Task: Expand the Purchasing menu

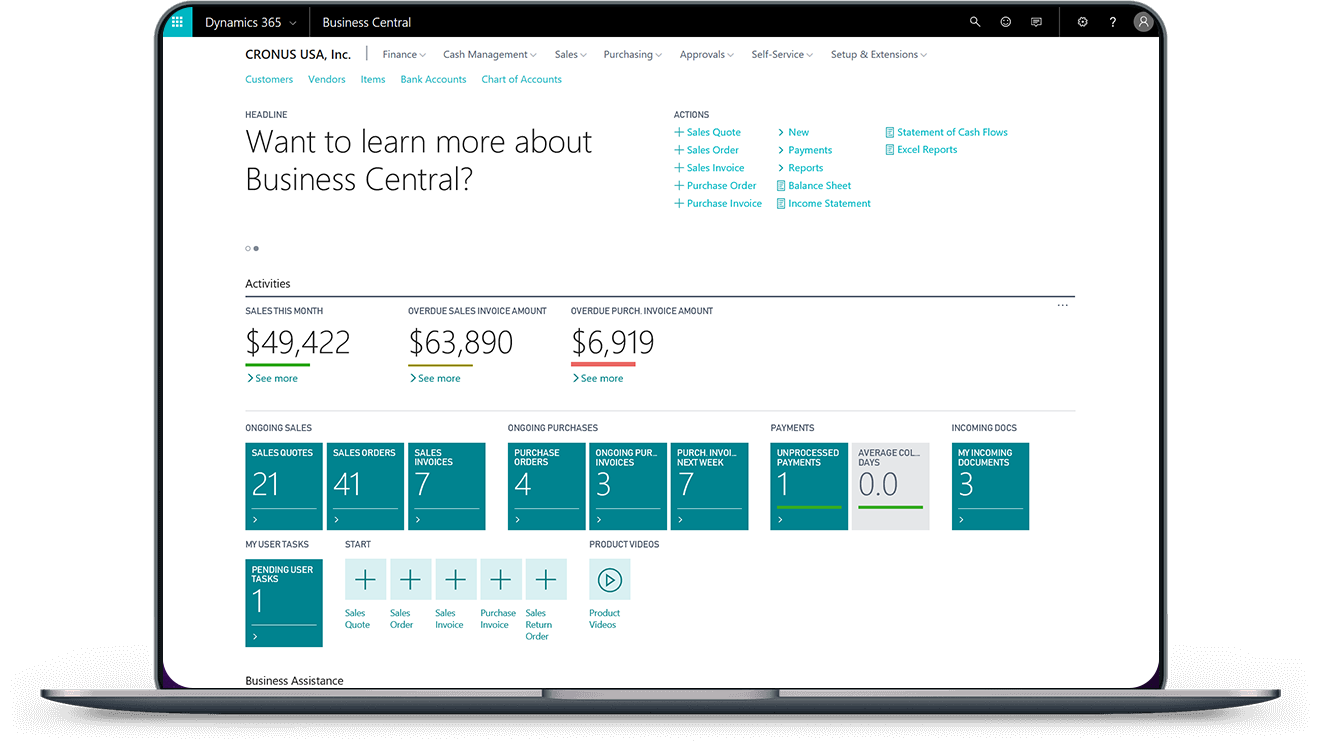Action: [x=633, y=55]
